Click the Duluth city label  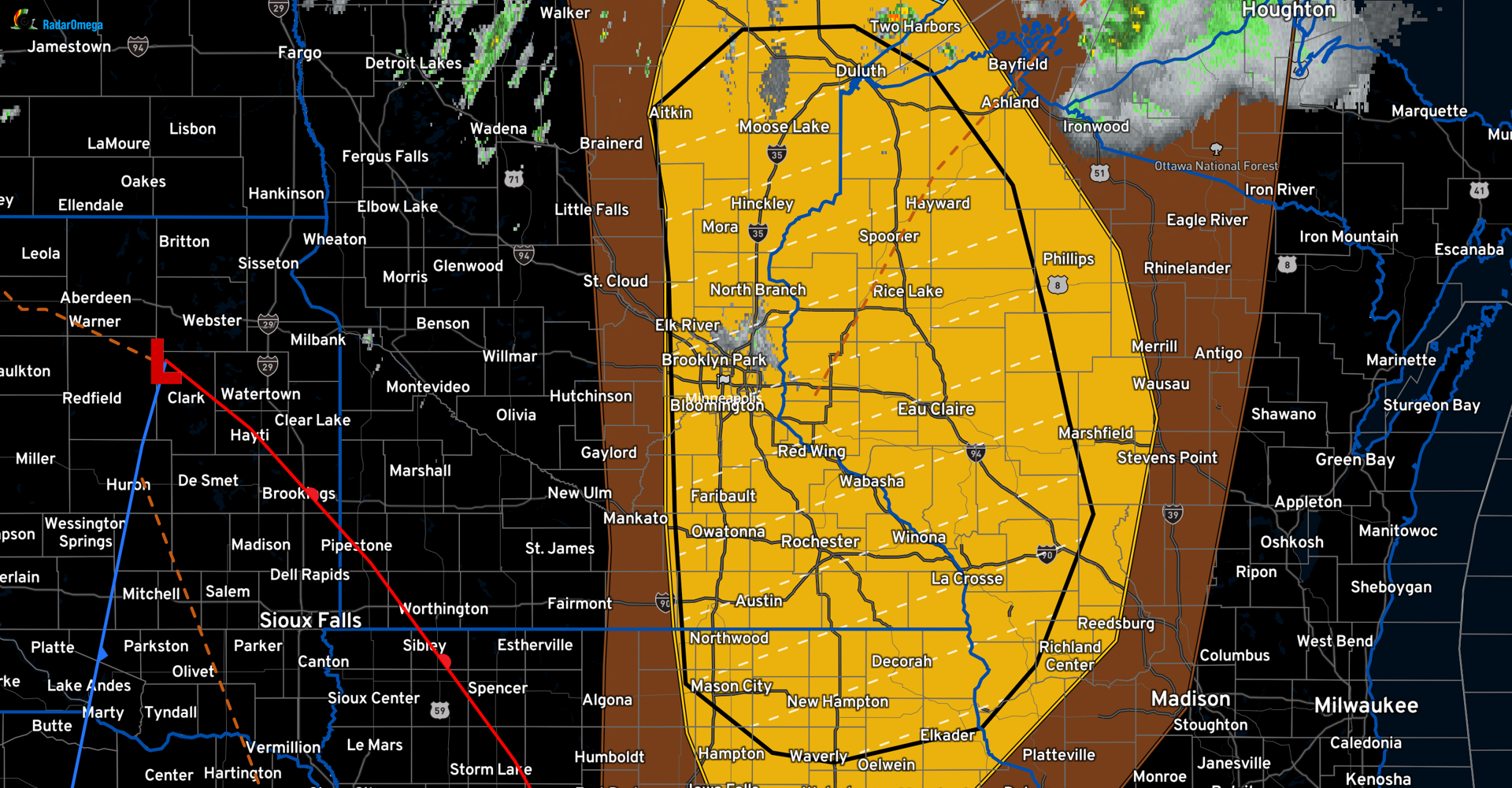(x=861, y=71)
